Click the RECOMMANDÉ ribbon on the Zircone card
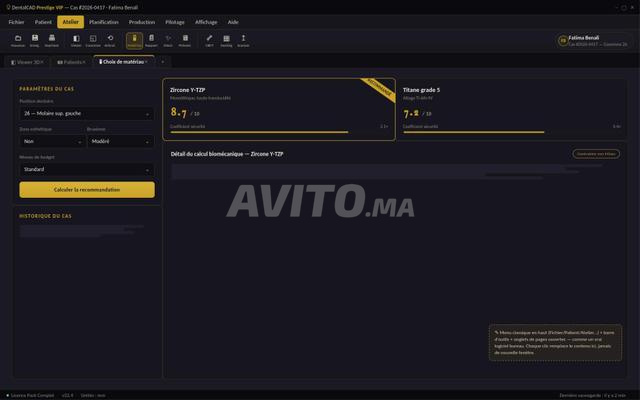This screenshot has height=400, width=640. click(379, 89)
